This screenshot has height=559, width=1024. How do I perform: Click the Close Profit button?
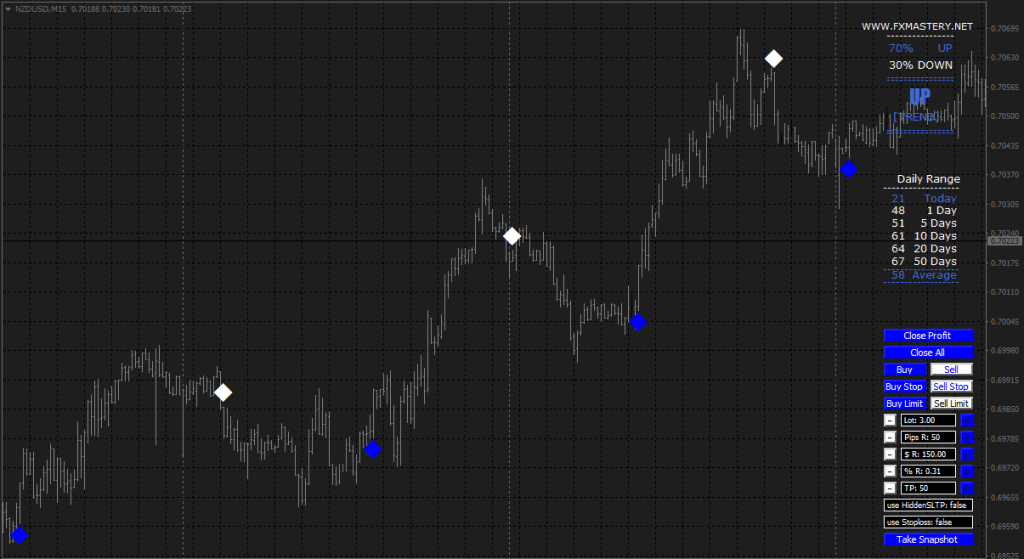(928, 336)
